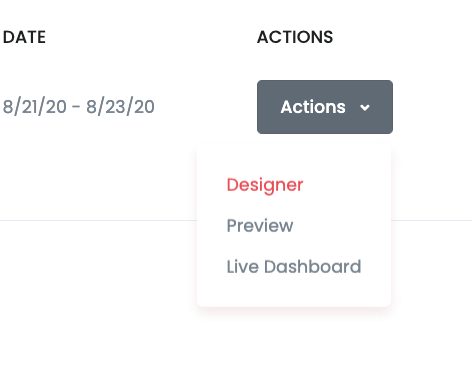This screenshot has width=472, height=366.
Task: Click the gray Preview link
Action: pos(260,226)
